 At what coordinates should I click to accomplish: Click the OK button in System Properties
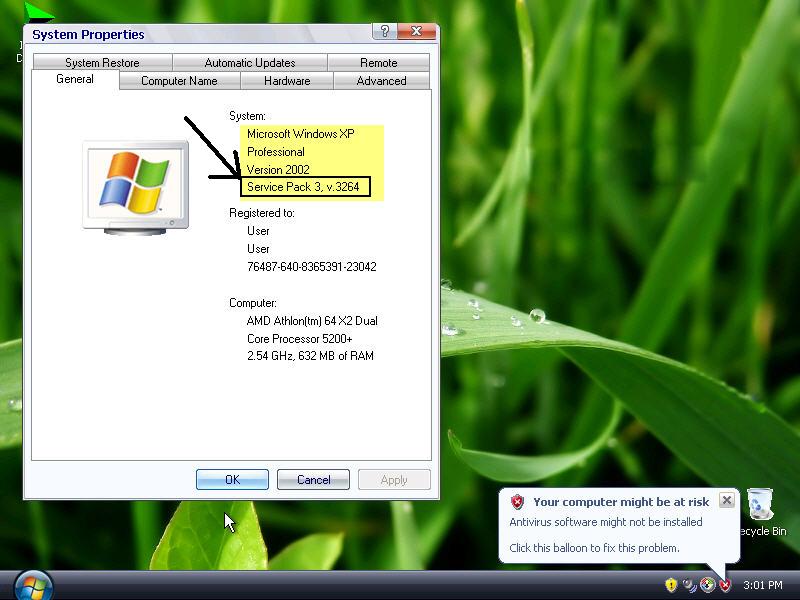click(232, 479)
